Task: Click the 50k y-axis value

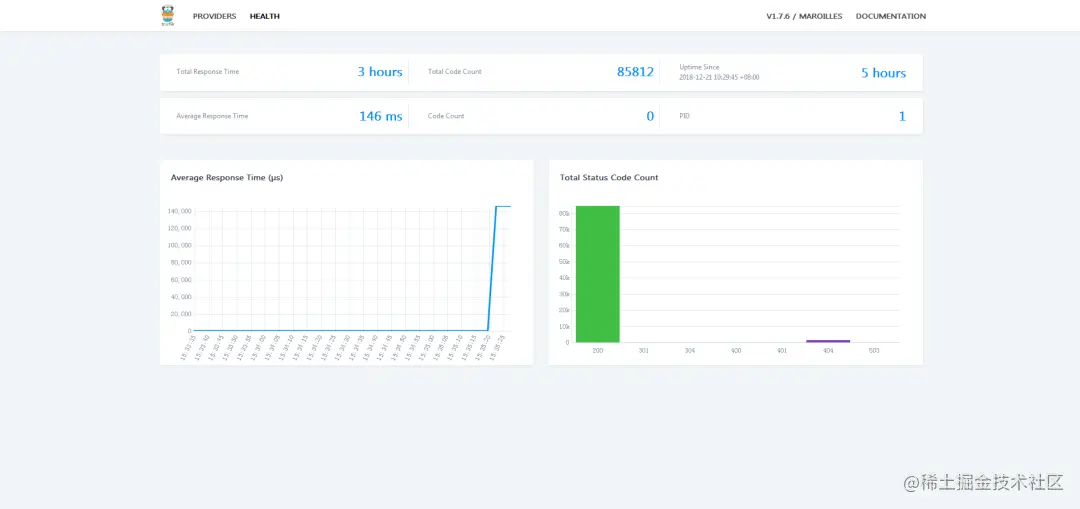Action: 564,262
